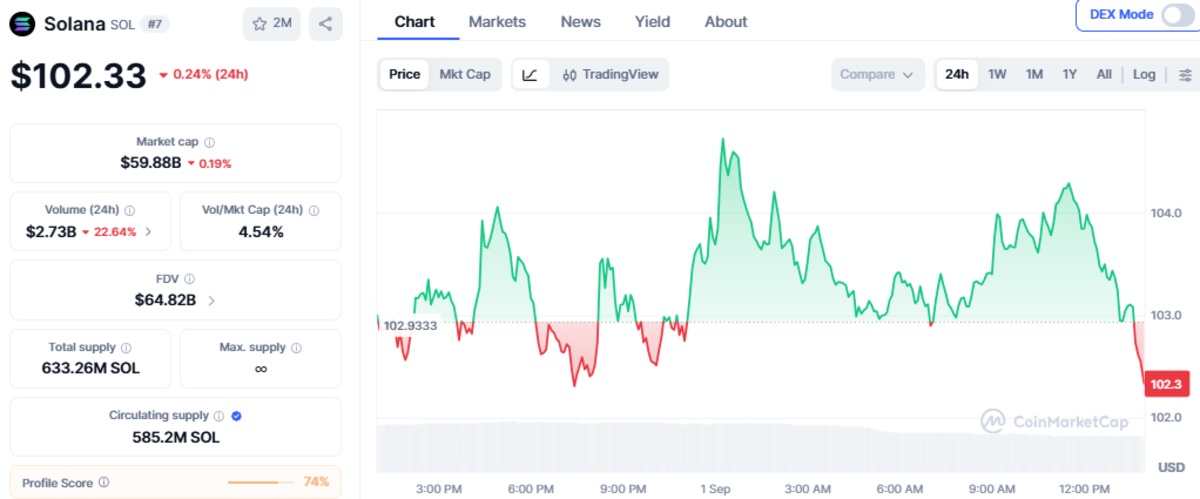Expand Volume (24h) details chevron
1200x499 pixels.
pos(149,232)
